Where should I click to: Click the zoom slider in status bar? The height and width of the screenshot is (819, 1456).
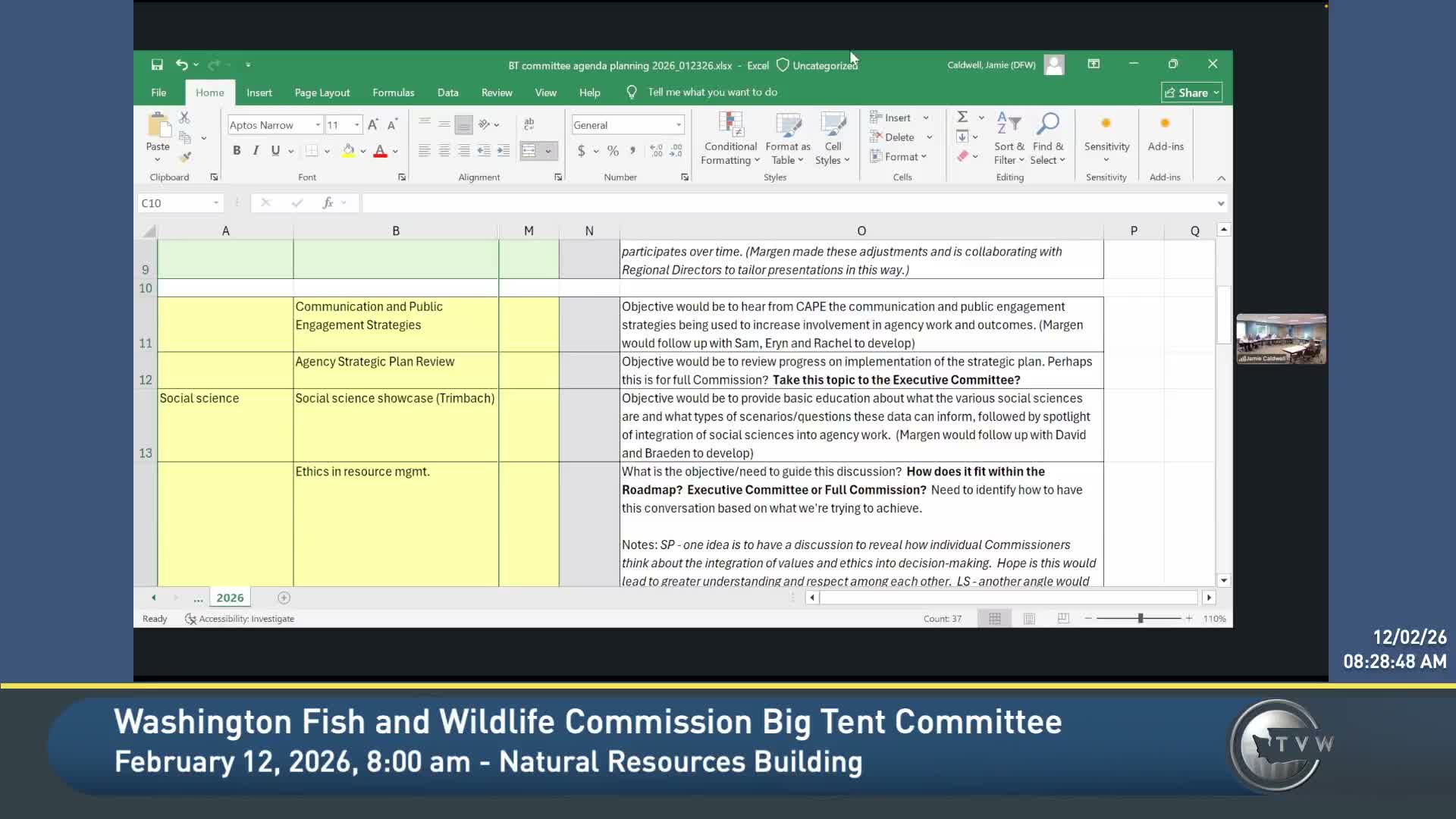point(1140,619)
